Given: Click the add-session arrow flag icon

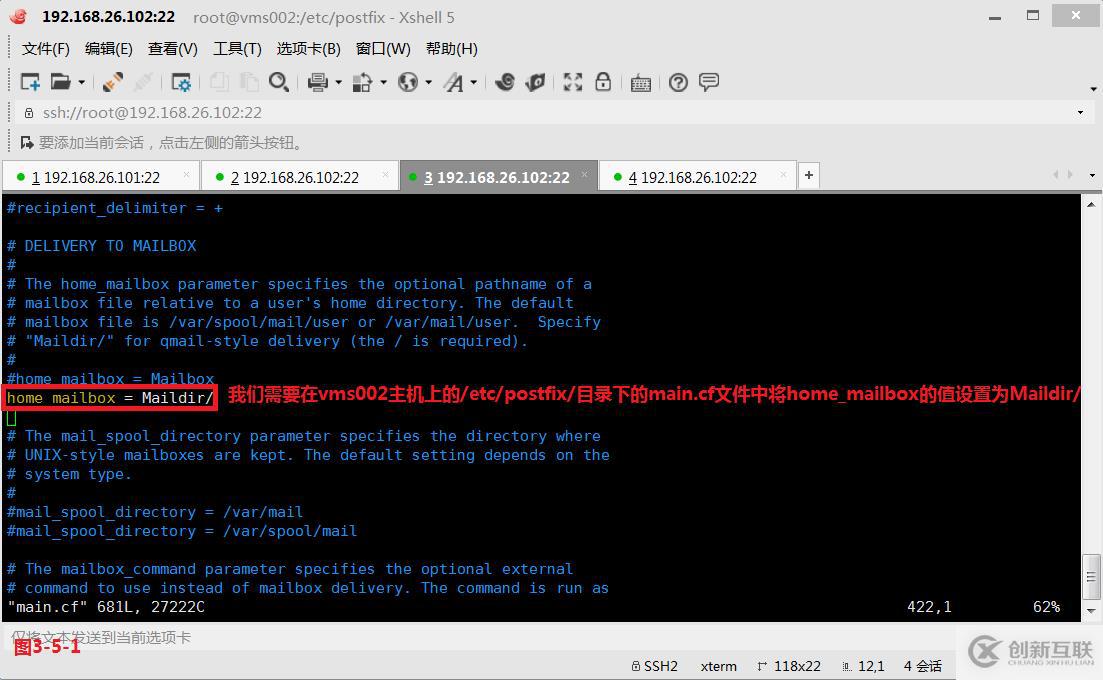Looking at the screenshot, I should click(x=27, y=143).
